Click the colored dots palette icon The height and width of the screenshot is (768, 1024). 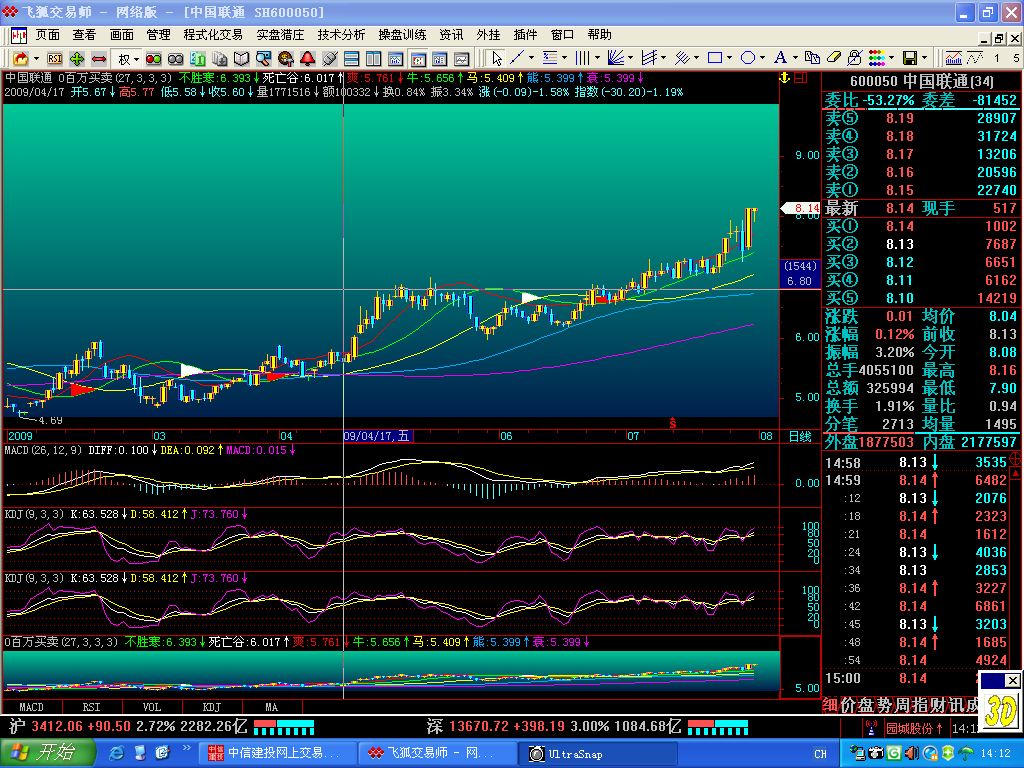pyautogui.click(x=877, y=58)
